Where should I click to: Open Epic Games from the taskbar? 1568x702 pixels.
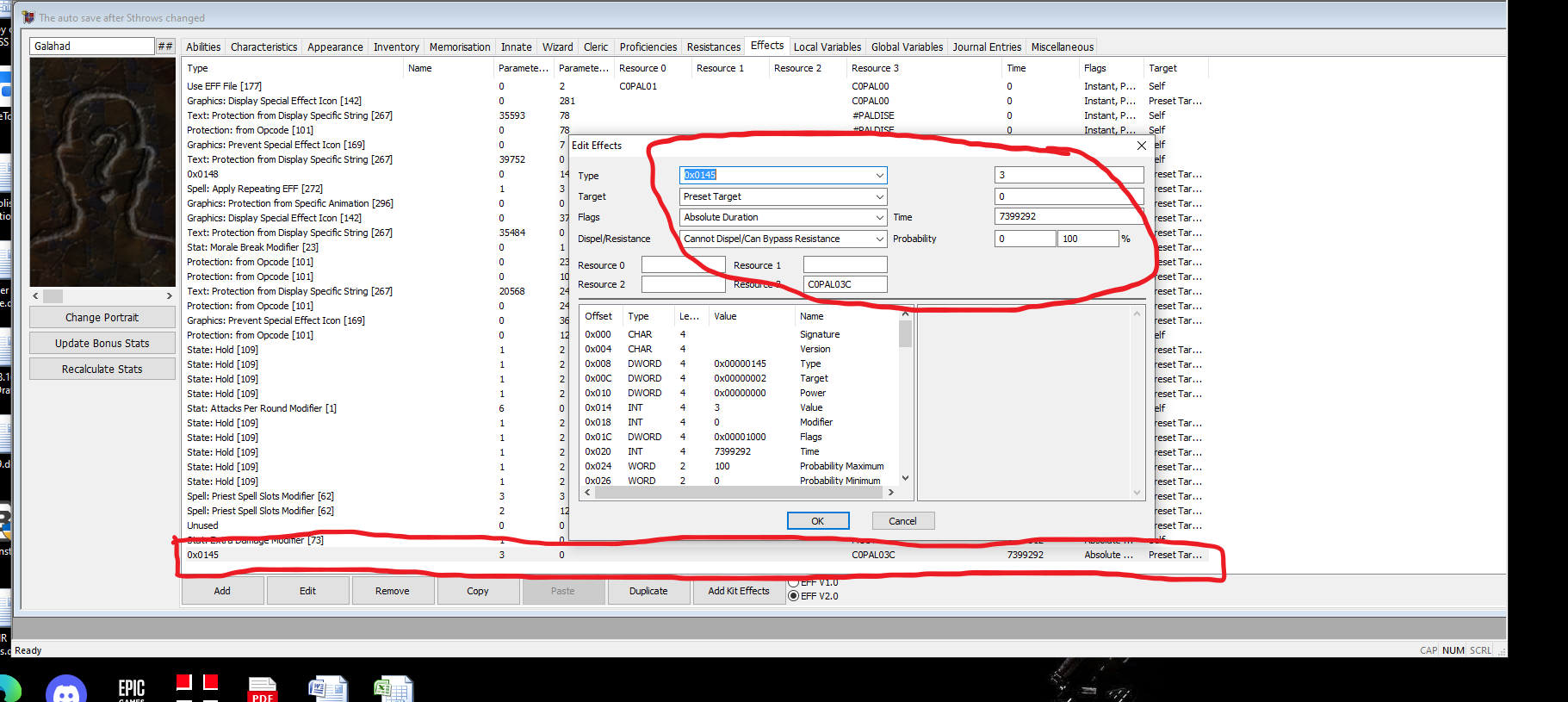point(132,688)
